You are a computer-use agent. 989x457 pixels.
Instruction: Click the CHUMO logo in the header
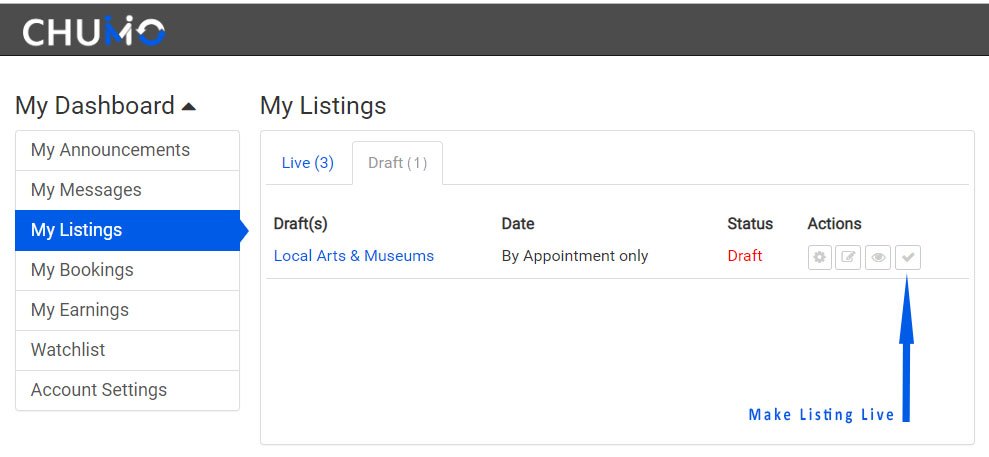94,31
